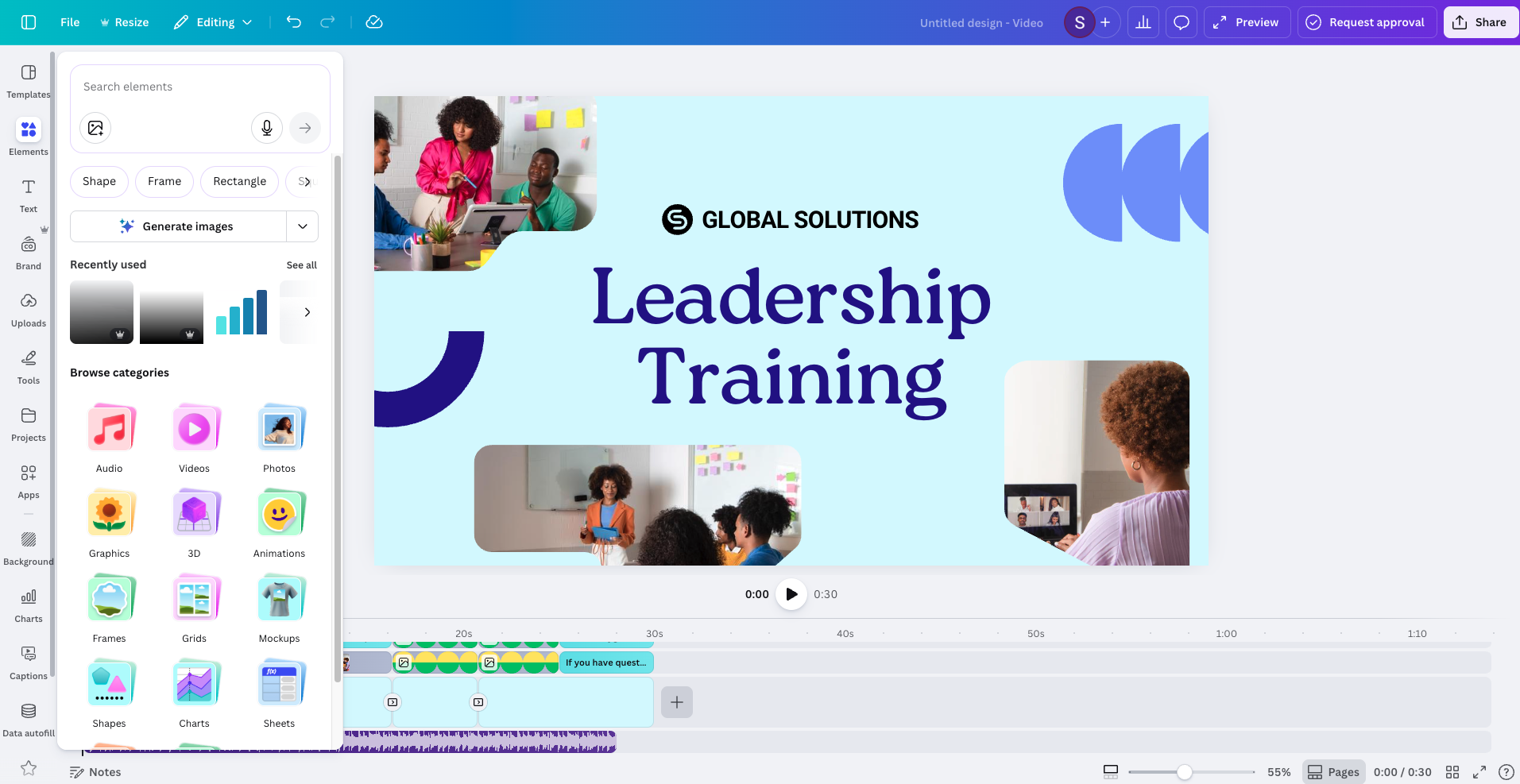Open the S profile avatar
1520x784 pixels.
1079,22
